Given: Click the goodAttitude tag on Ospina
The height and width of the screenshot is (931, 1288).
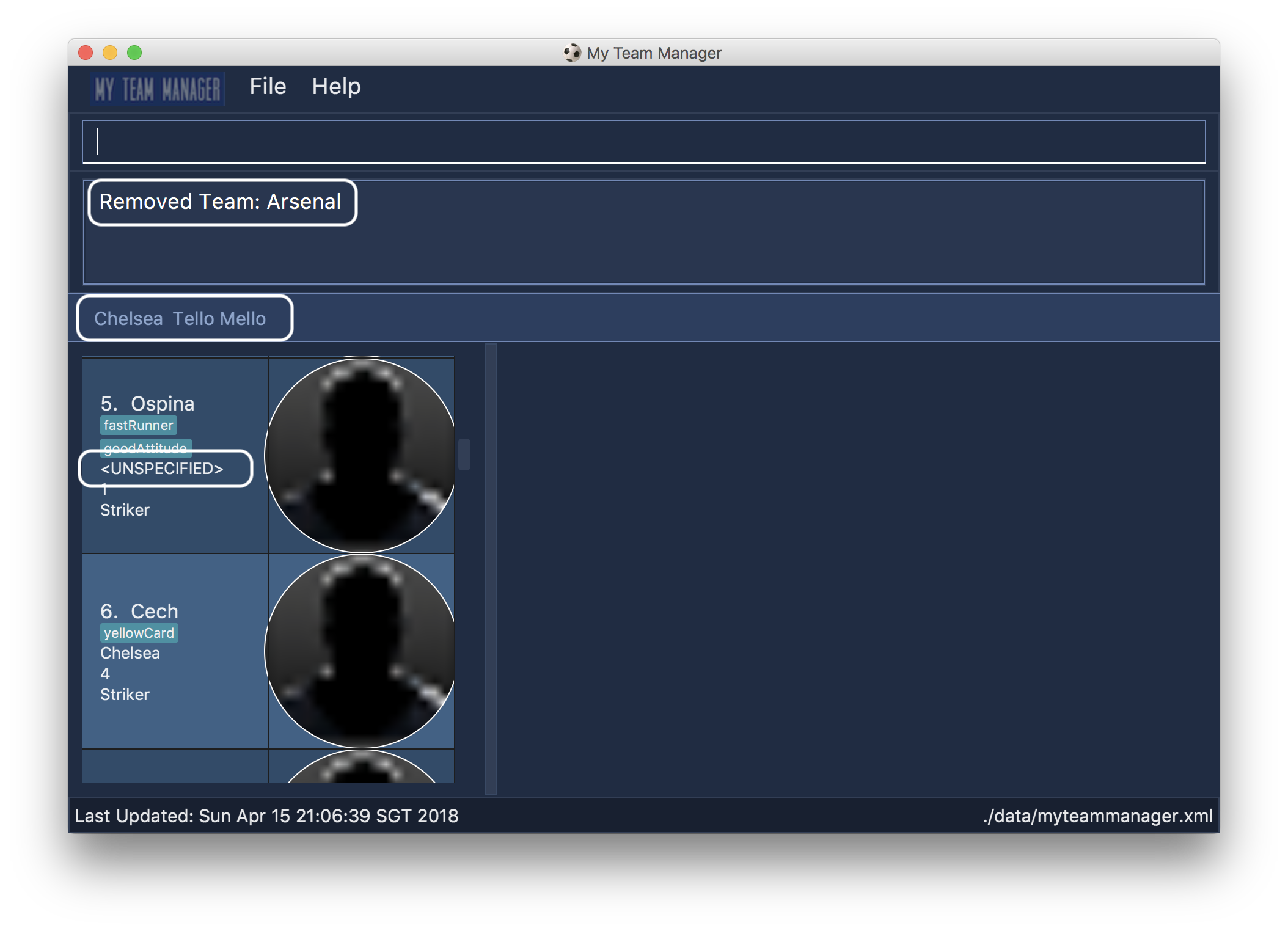Looking at the screenshot, I should pyautogui.click(x=145, y=447).
